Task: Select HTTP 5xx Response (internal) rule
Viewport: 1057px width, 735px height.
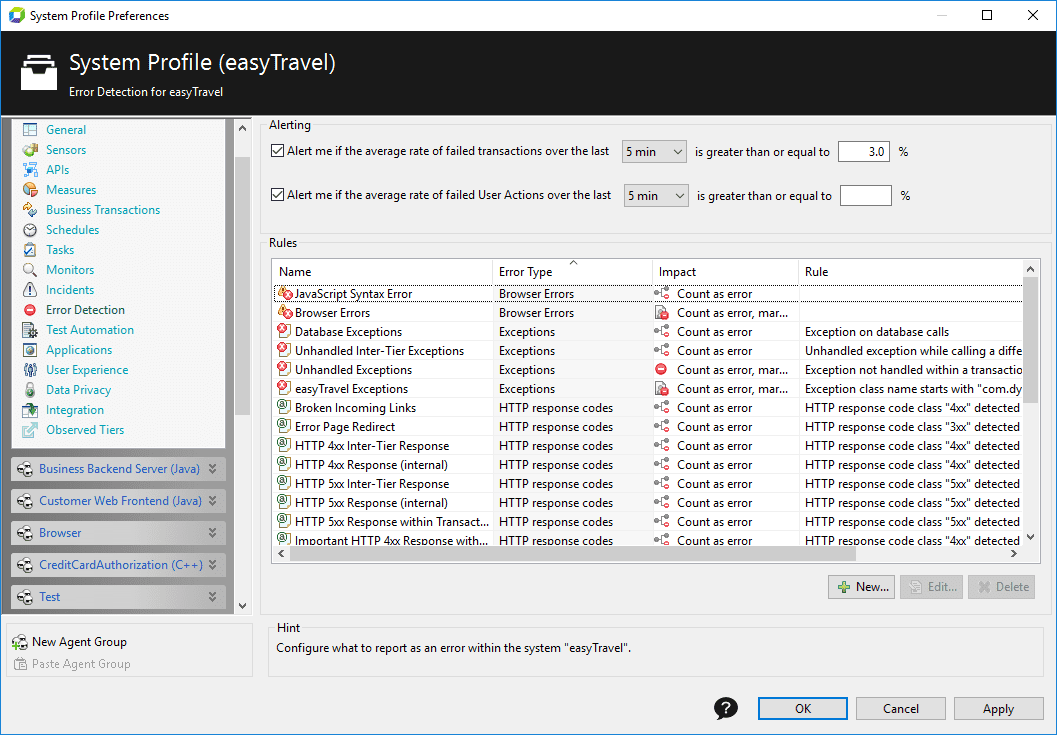Action: tap(648, 502)
